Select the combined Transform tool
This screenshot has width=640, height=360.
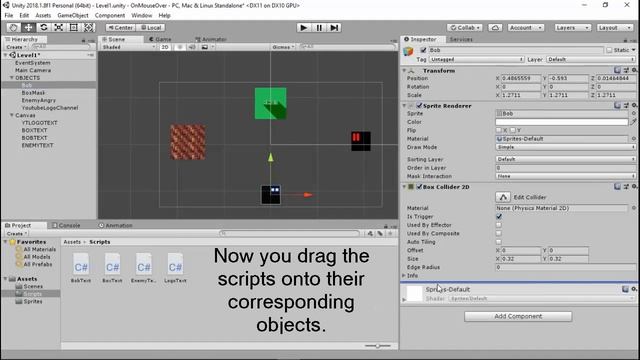point(89,27)
